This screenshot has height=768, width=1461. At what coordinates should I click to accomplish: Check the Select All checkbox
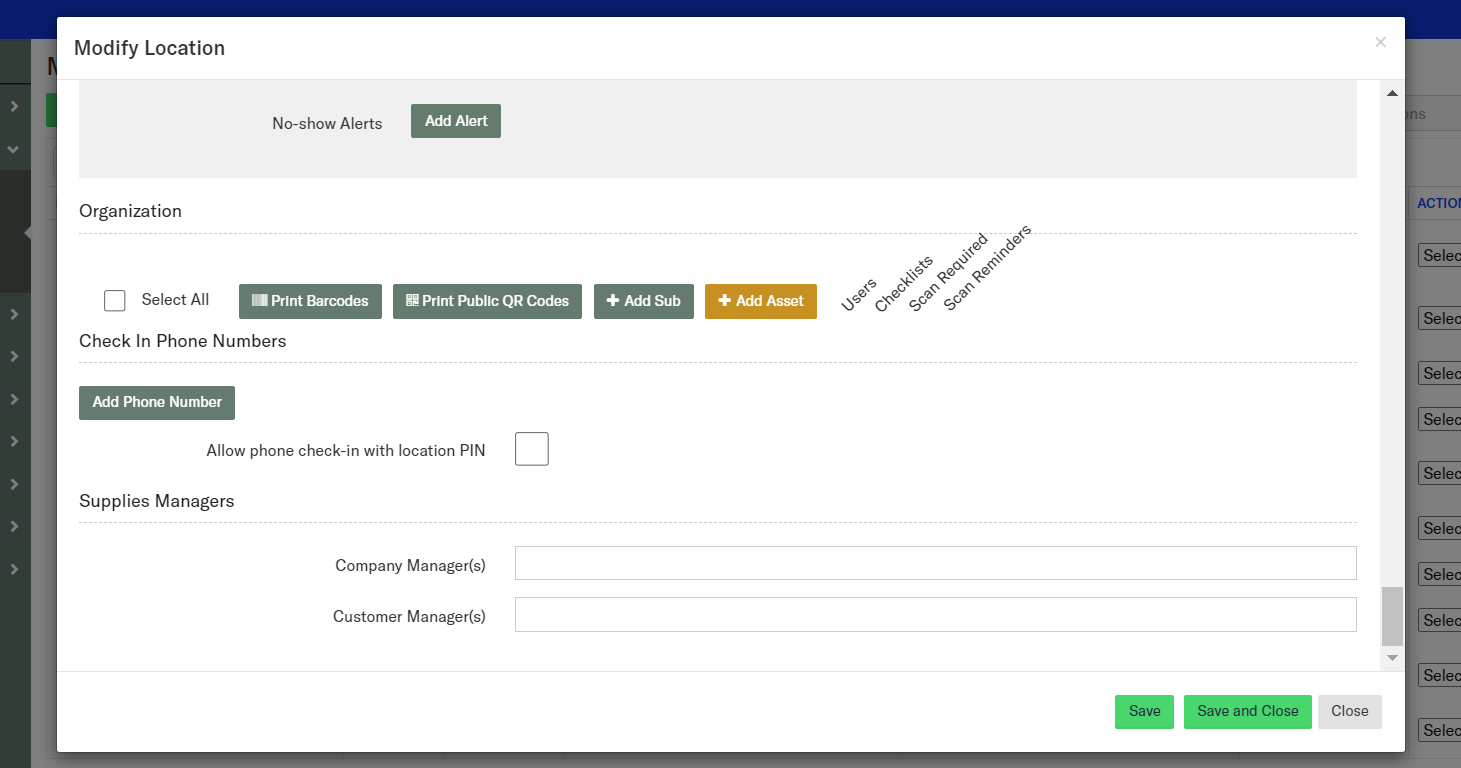(x=115, y=301)
